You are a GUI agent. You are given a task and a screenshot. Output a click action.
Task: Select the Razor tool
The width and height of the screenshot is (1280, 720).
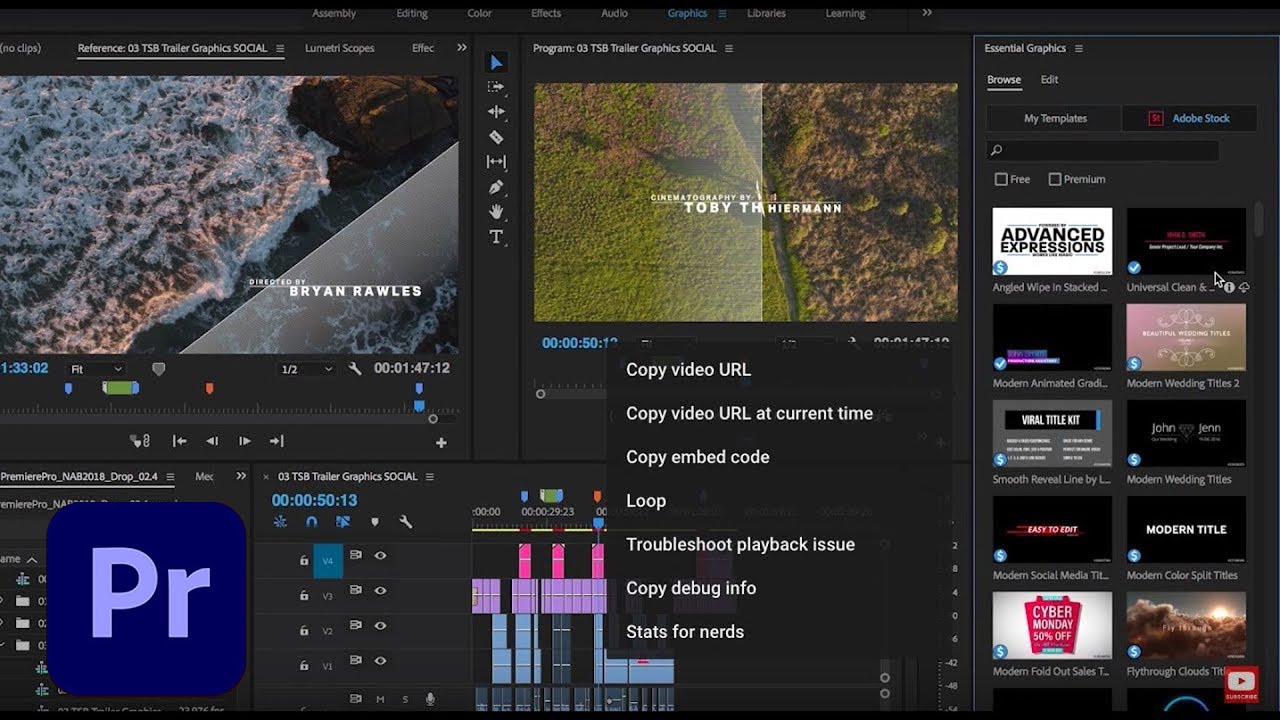(x=497, y=138)
